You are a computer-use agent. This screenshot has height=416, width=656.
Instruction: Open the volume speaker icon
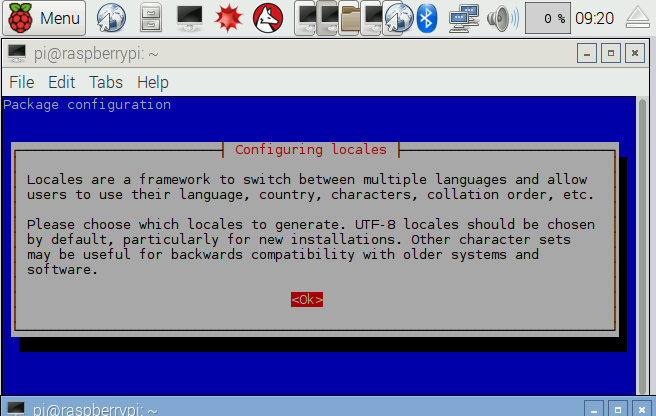(x=502, y=18)
